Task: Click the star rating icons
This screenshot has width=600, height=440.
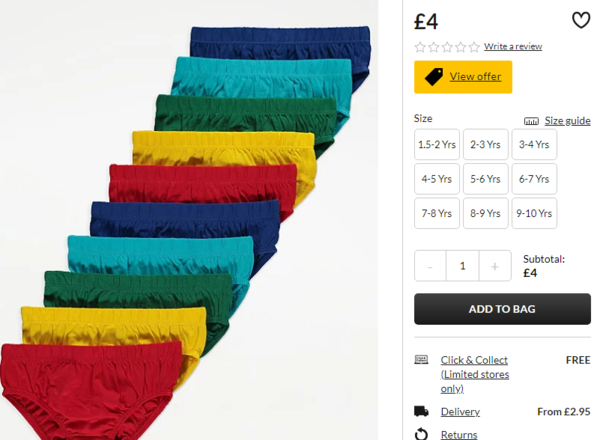Action: pyautogui.click(x=447, y=47)
